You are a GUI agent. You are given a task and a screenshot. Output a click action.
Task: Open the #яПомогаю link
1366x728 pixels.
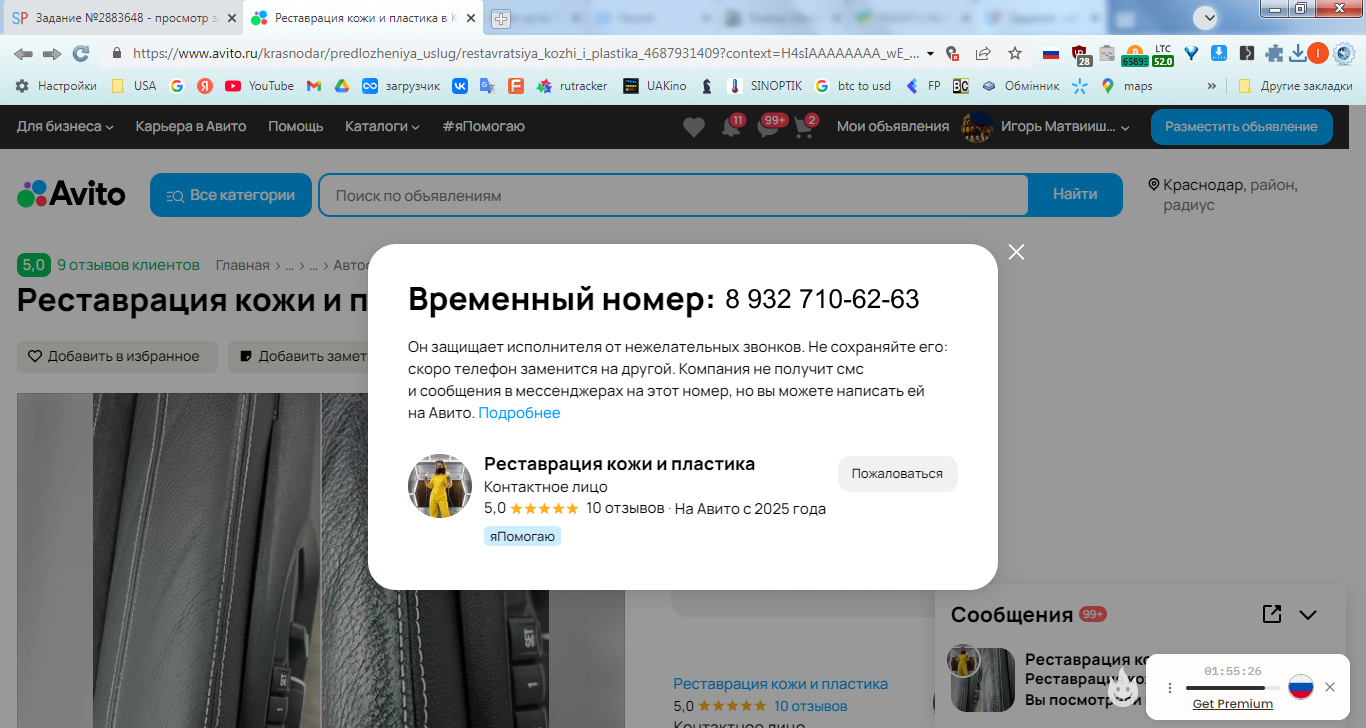pyautogui.click(x=483, y=126)
